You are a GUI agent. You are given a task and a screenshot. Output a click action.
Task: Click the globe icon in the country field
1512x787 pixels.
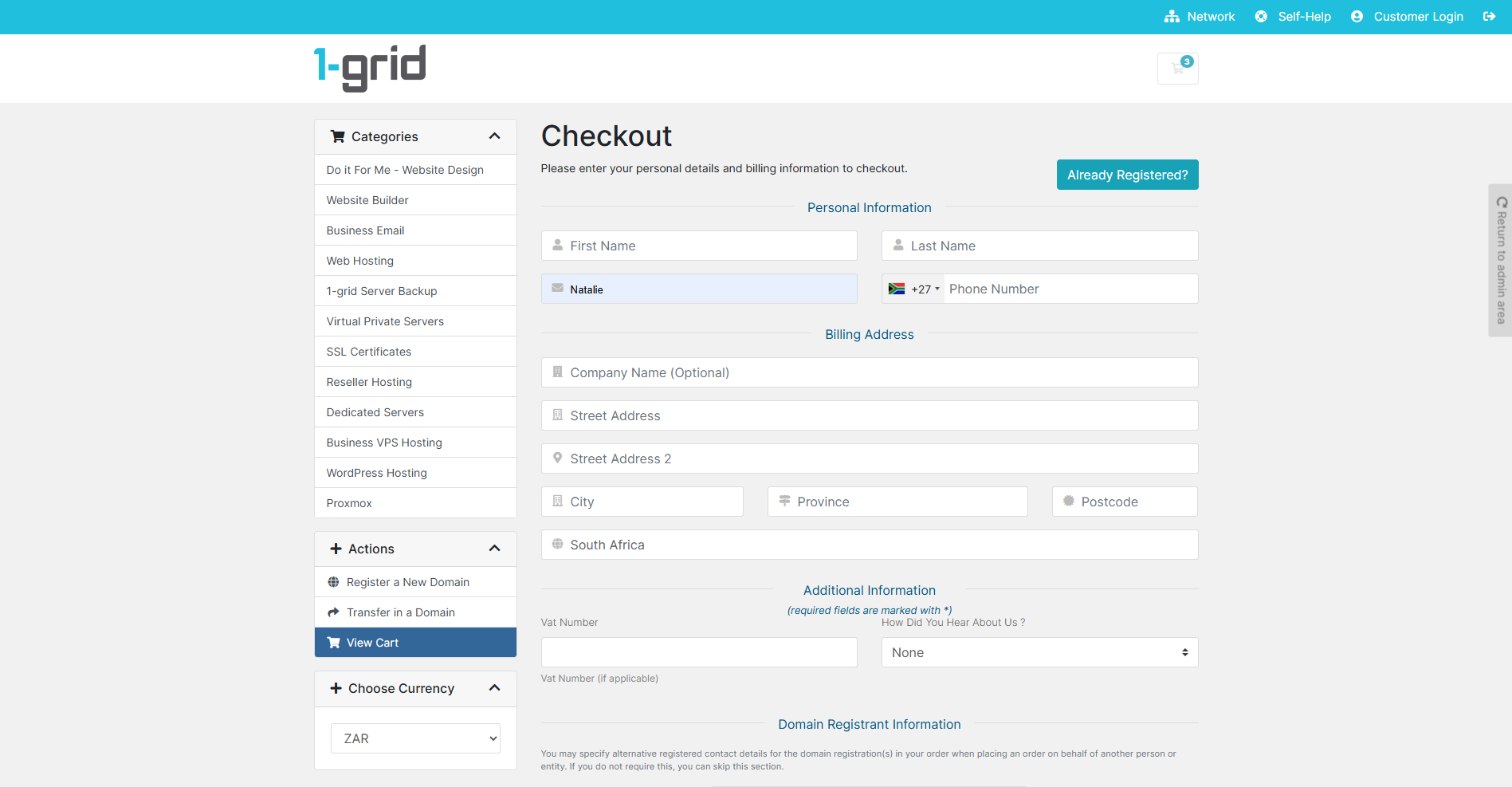coord(557,544)
